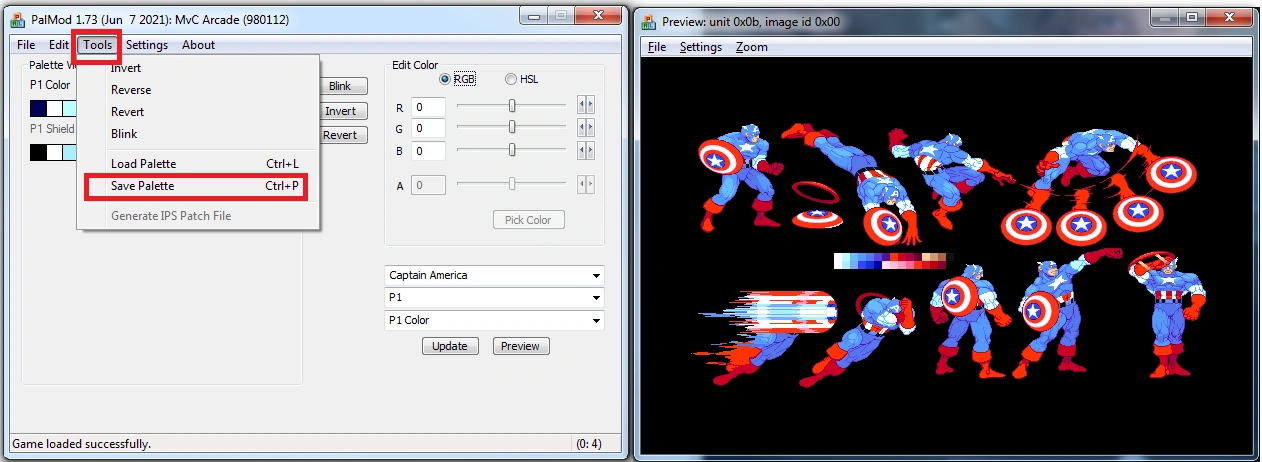Click the B channel slider thumb
This screenshot has width=1262, height=462.
(x=512, y=149)
